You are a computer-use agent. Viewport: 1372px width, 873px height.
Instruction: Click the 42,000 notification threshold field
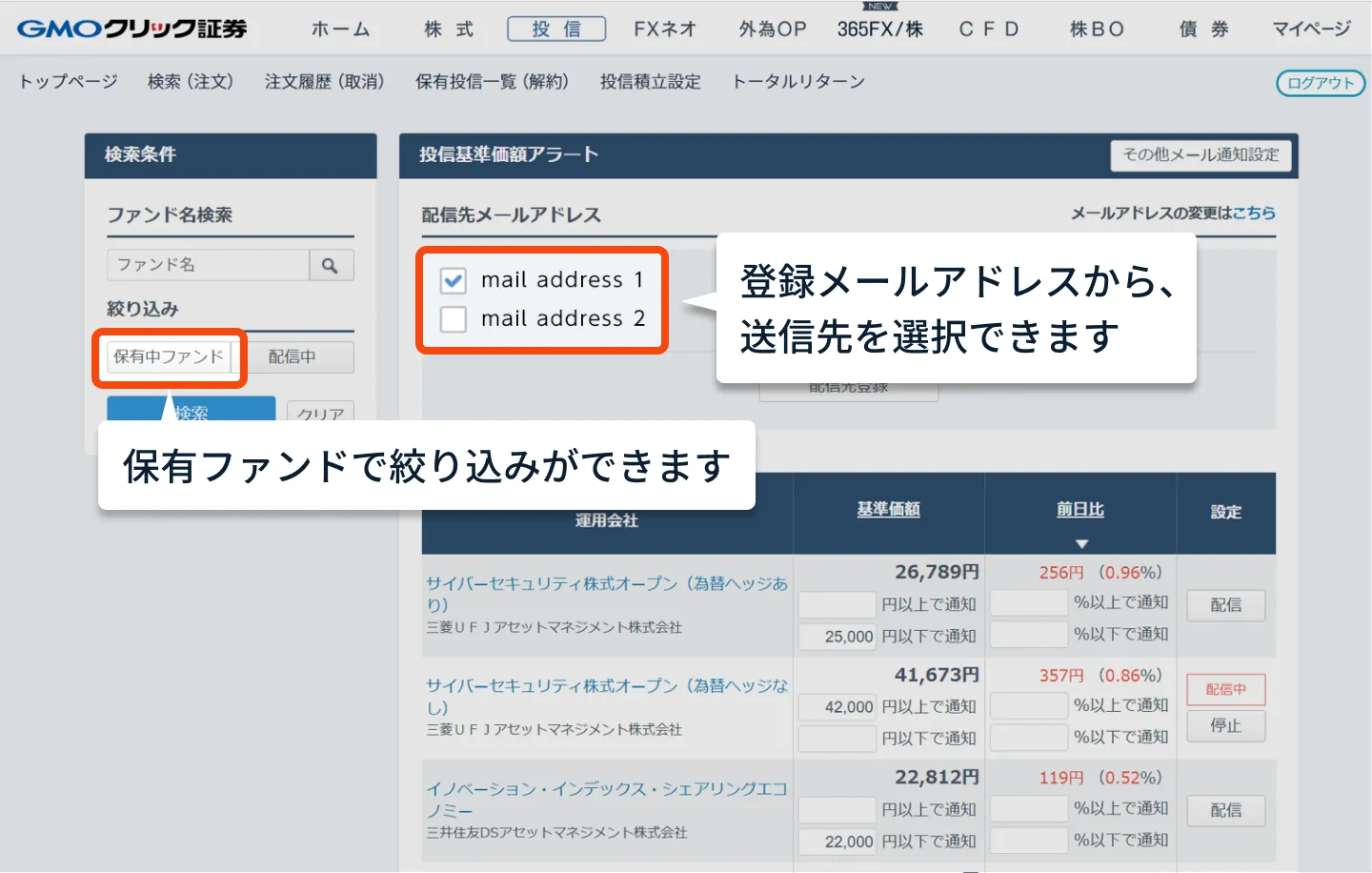coord(837,705)
